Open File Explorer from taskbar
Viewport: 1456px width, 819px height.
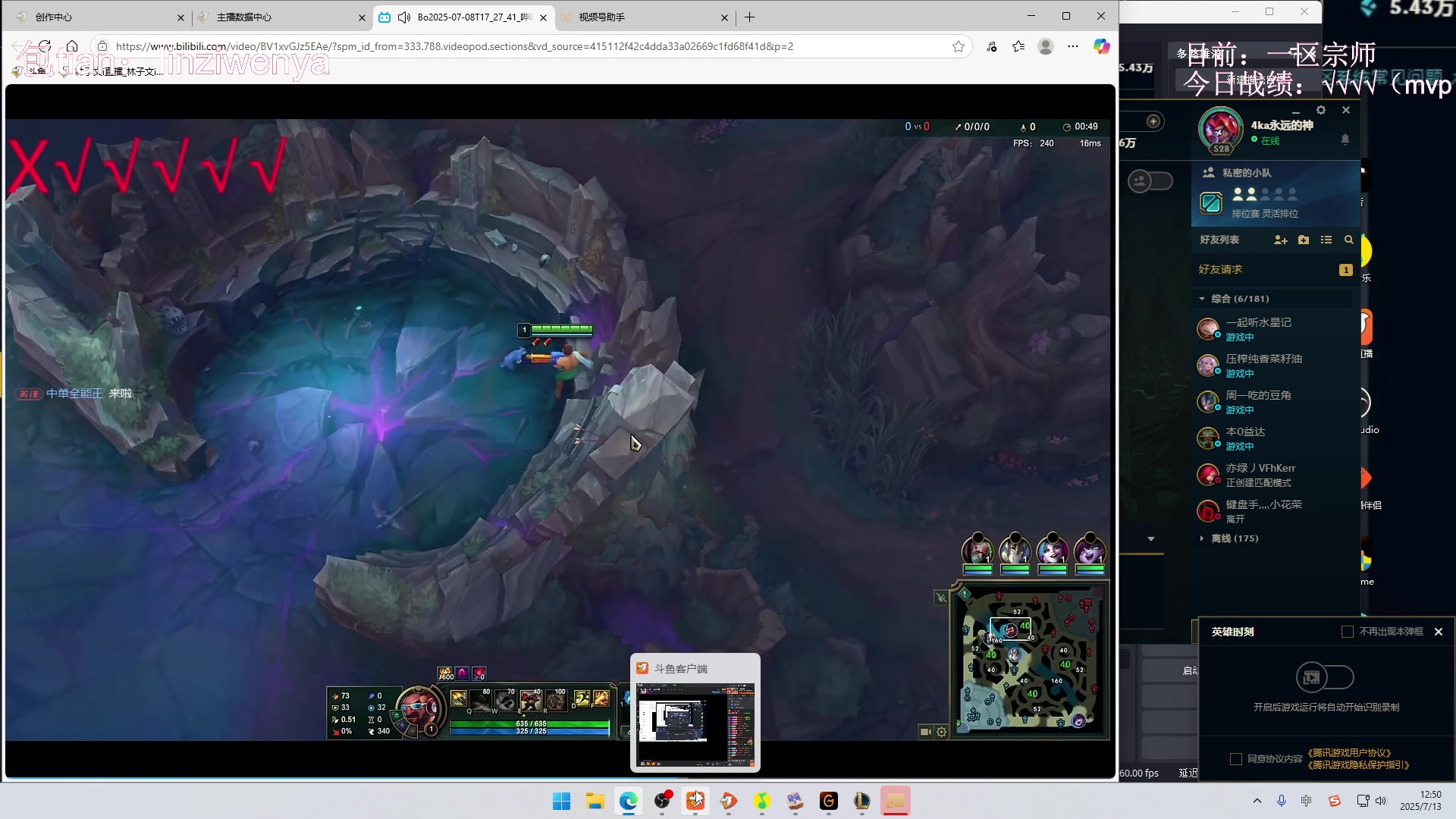pyautogui.click(x=595, y=801)
